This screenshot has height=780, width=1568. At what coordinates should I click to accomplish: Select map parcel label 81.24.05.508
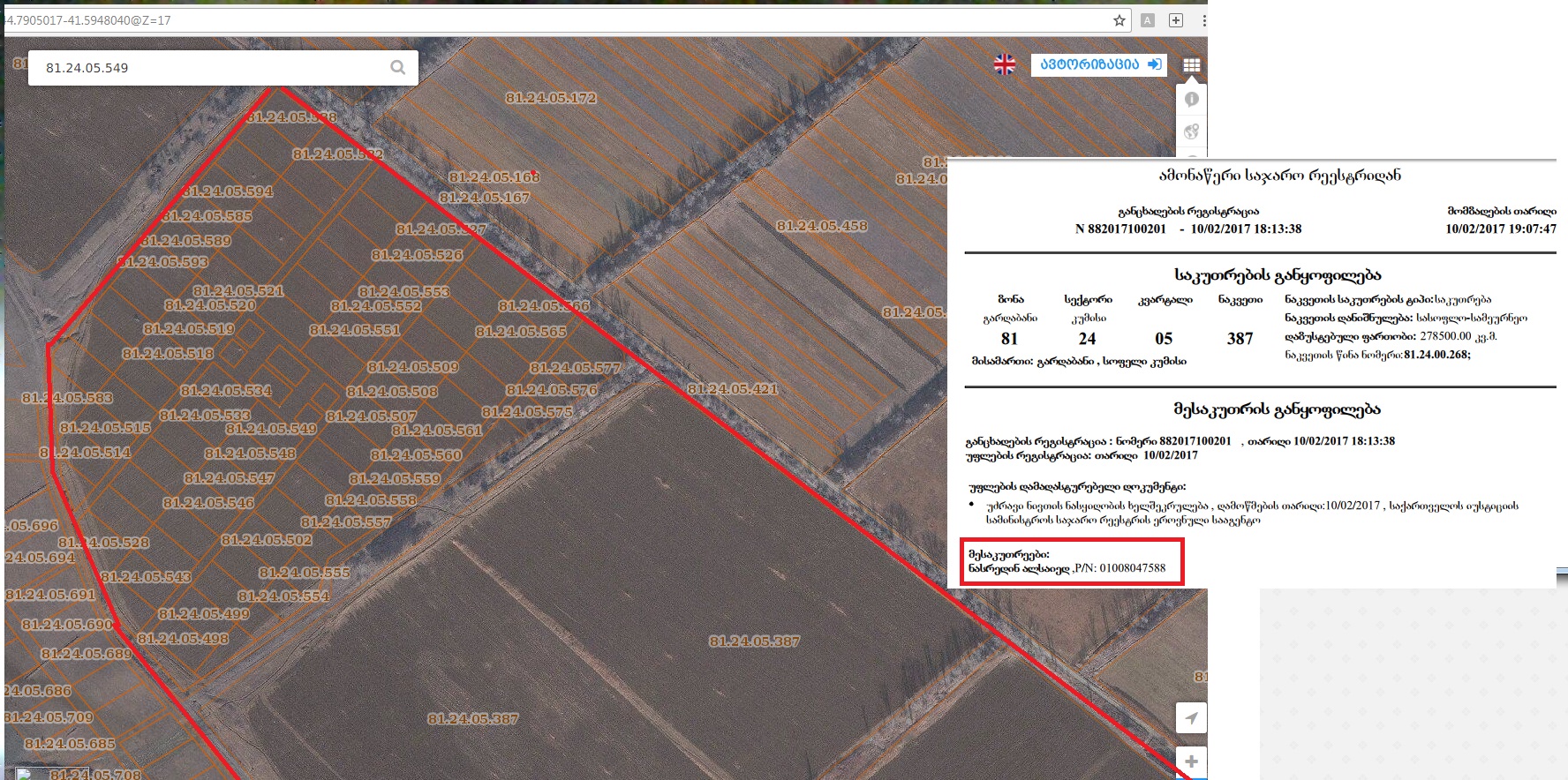392,392
